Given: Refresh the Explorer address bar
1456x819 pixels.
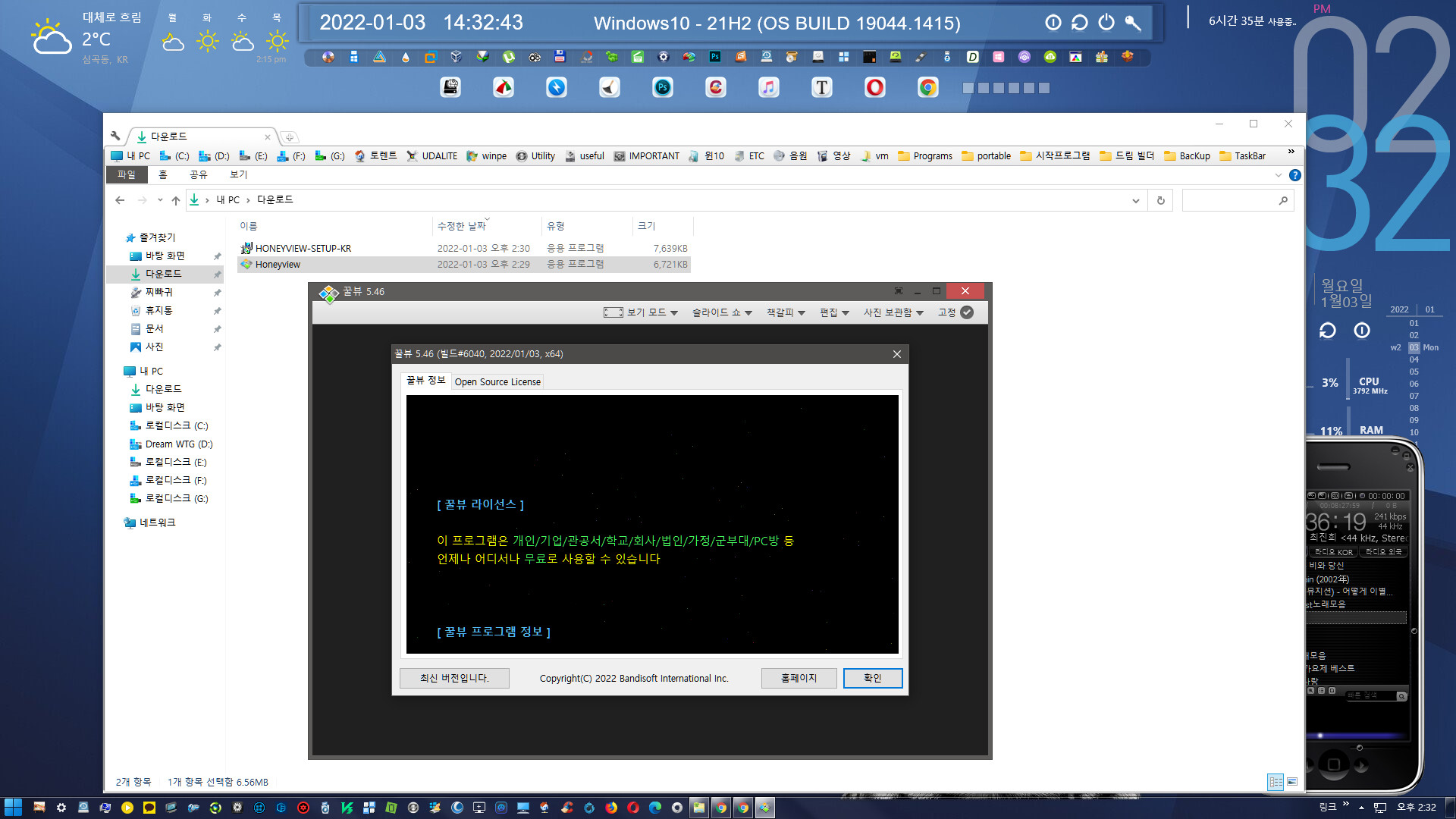Looking at the screenshot, I should point(1160,200).
